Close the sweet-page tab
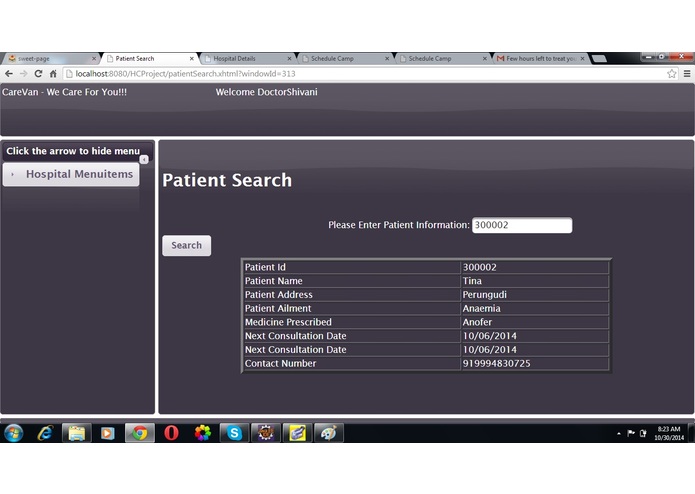The image size is (695, 494). (94, 58)
